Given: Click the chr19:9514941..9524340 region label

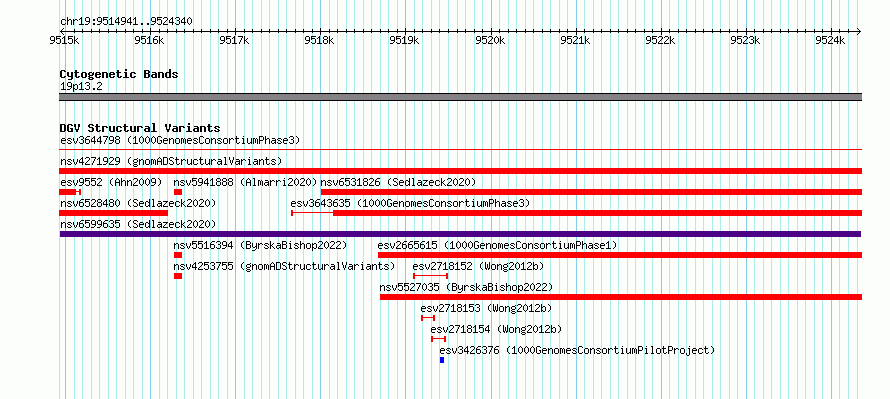Looking at the screenshot, I should 126,21.
